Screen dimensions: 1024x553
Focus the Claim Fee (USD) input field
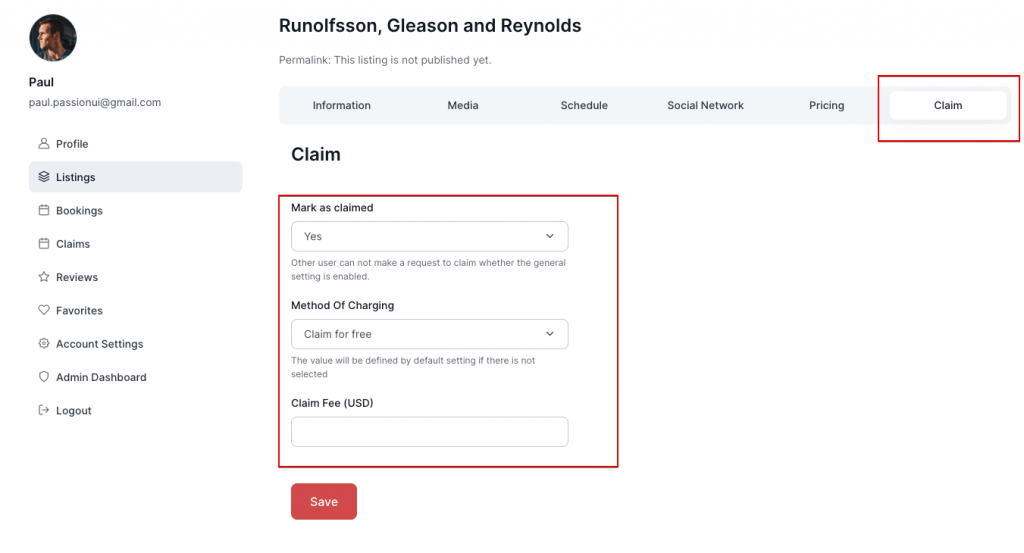(429, 432)
